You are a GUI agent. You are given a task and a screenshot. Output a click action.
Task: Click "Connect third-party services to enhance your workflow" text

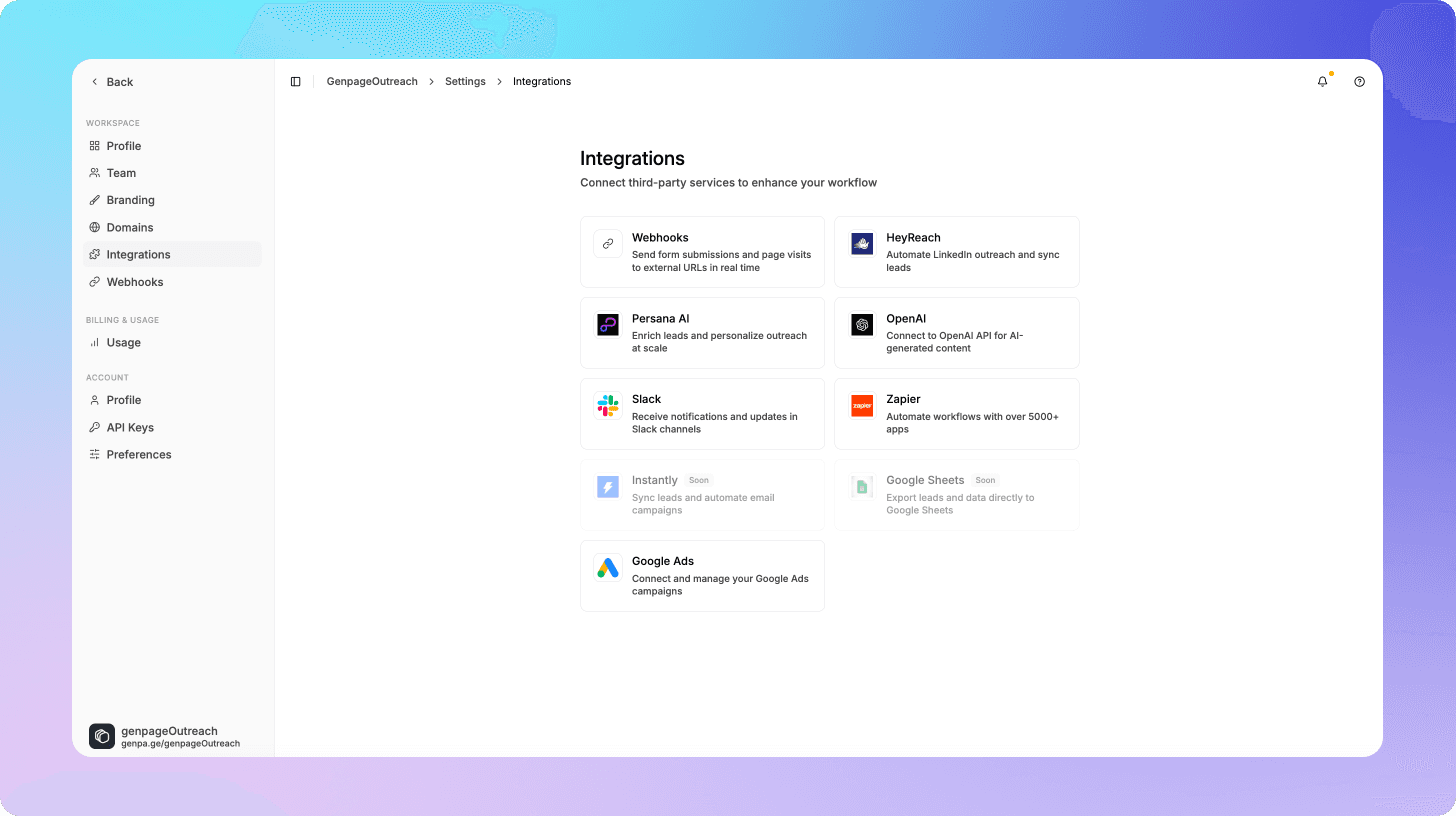728,183
